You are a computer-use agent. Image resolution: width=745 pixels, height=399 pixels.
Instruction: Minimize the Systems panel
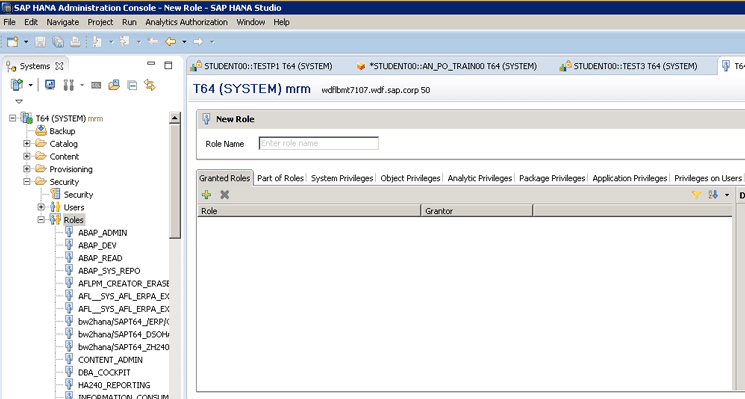click(x=151, y=64)
